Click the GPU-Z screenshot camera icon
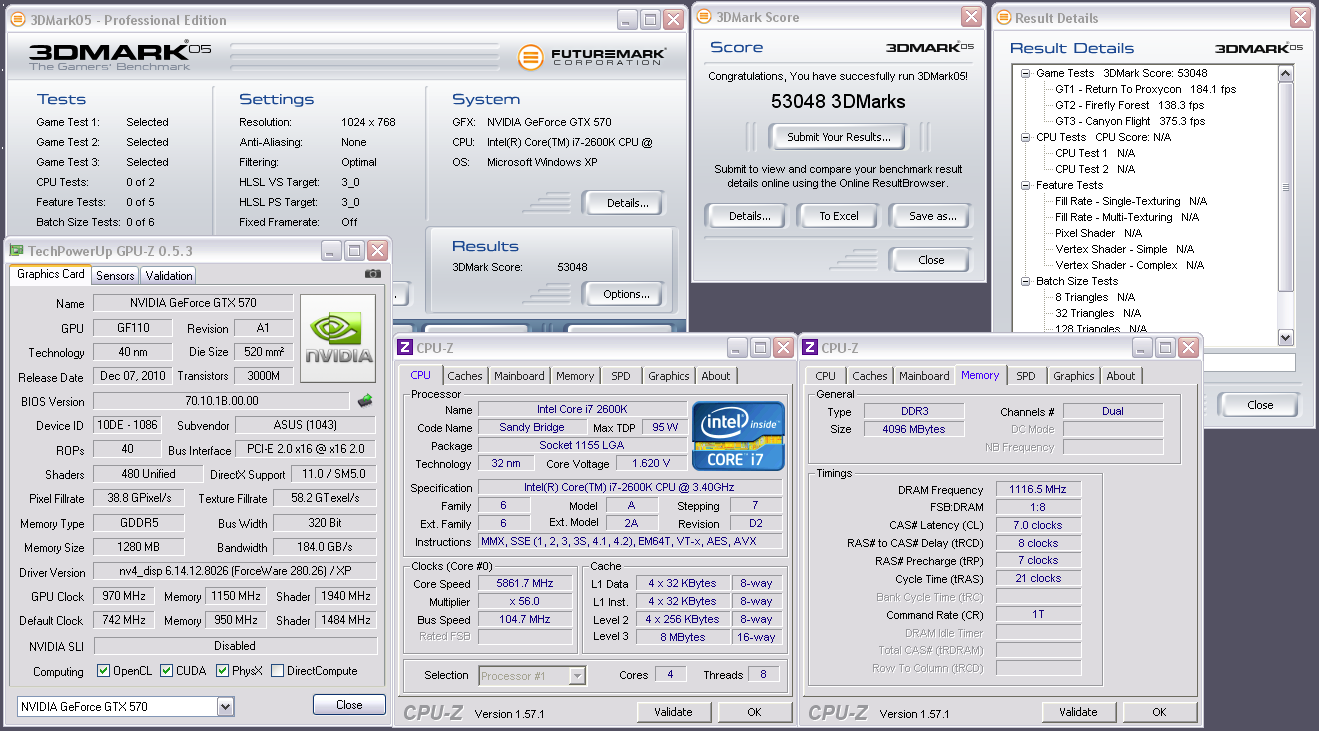 pos(373,273)
